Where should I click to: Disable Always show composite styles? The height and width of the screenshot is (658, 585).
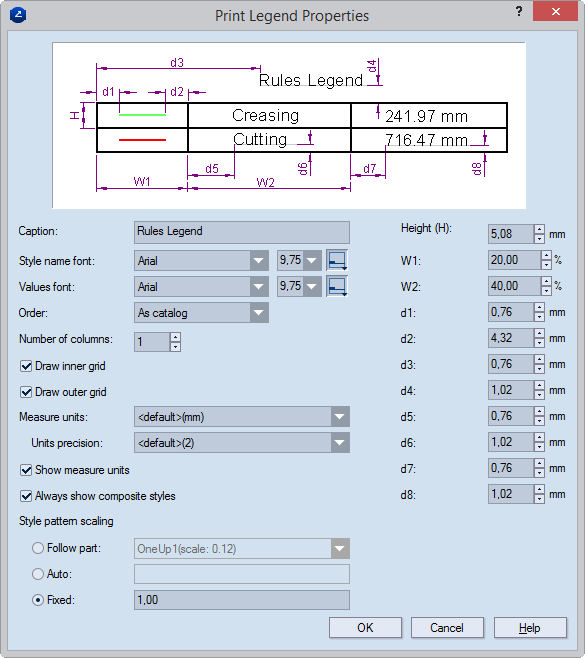click(26, 496)
